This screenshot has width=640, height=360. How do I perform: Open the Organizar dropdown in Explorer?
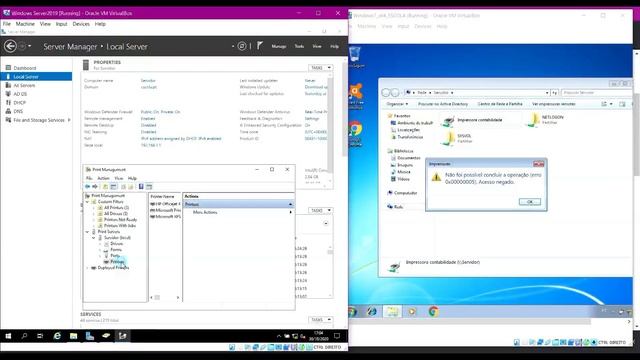coord(397,104)
